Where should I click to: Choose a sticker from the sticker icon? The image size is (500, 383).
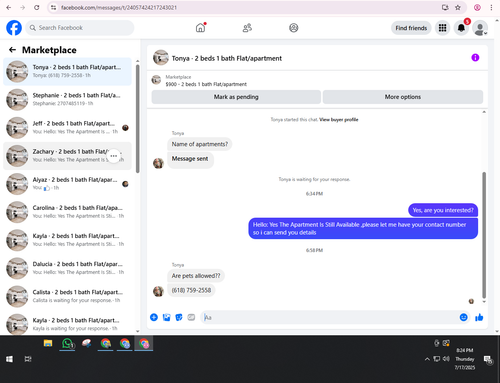179,317
